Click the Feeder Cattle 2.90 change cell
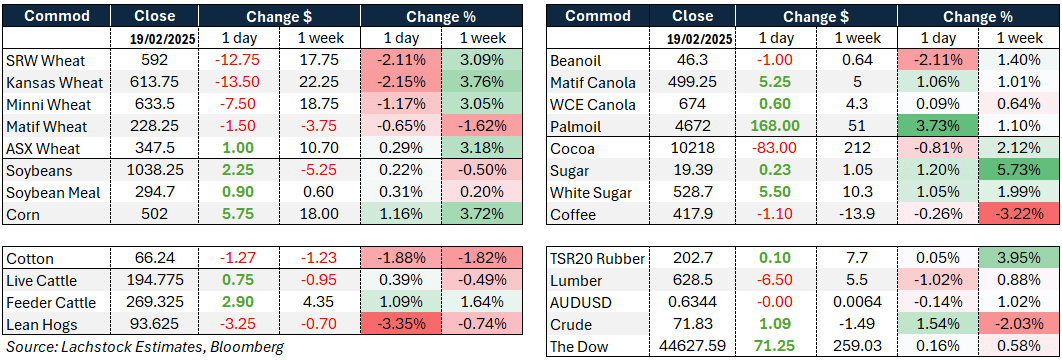The image size is (1062, 360). point(238,302)
